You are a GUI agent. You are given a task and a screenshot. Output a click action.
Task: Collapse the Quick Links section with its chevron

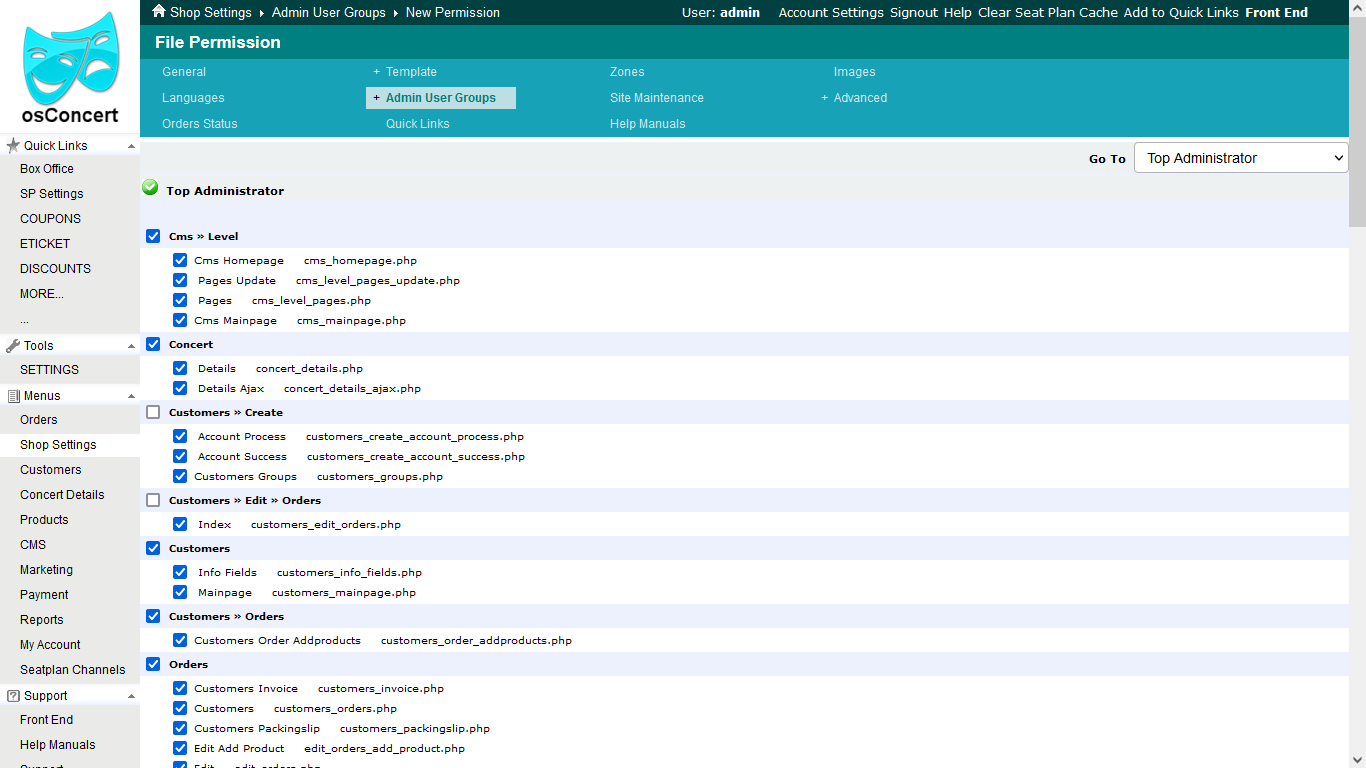(x=129, y=145)
